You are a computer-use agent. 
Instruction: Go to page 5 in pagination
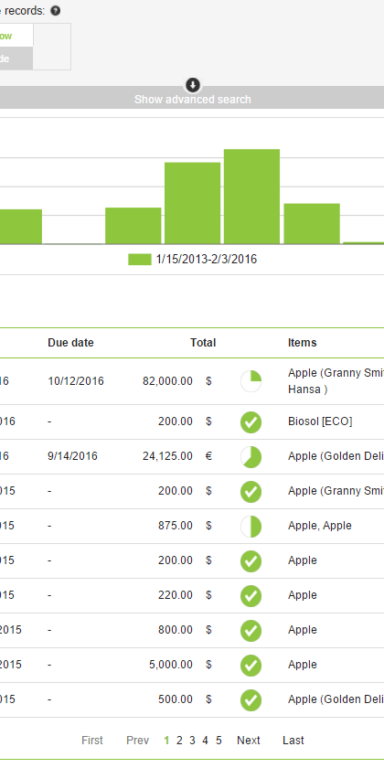click(x=218, y=741)
